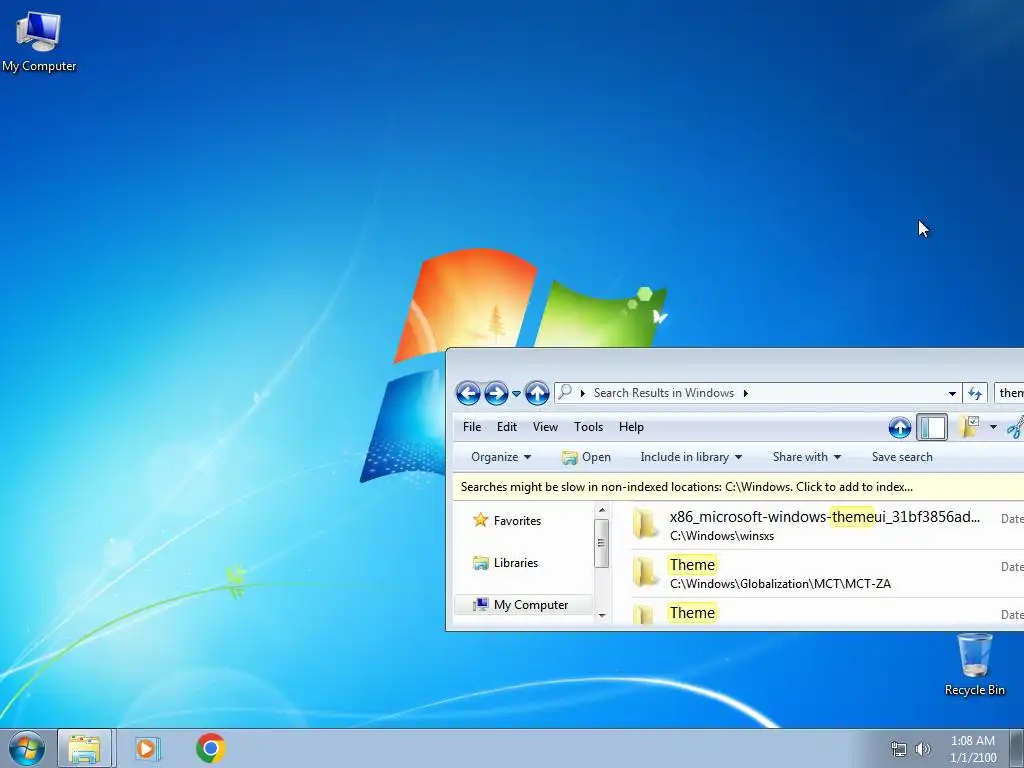
Task: Select Favorites in navigation pane
Action: [517, 521]
